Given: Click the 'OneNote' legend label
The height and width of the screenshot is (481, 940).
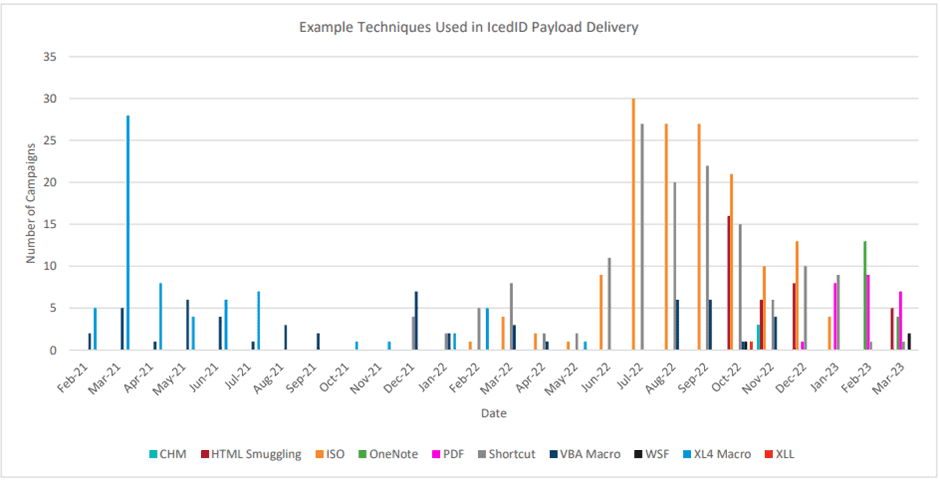Looking at the screenshot, I should coord(393,454).
